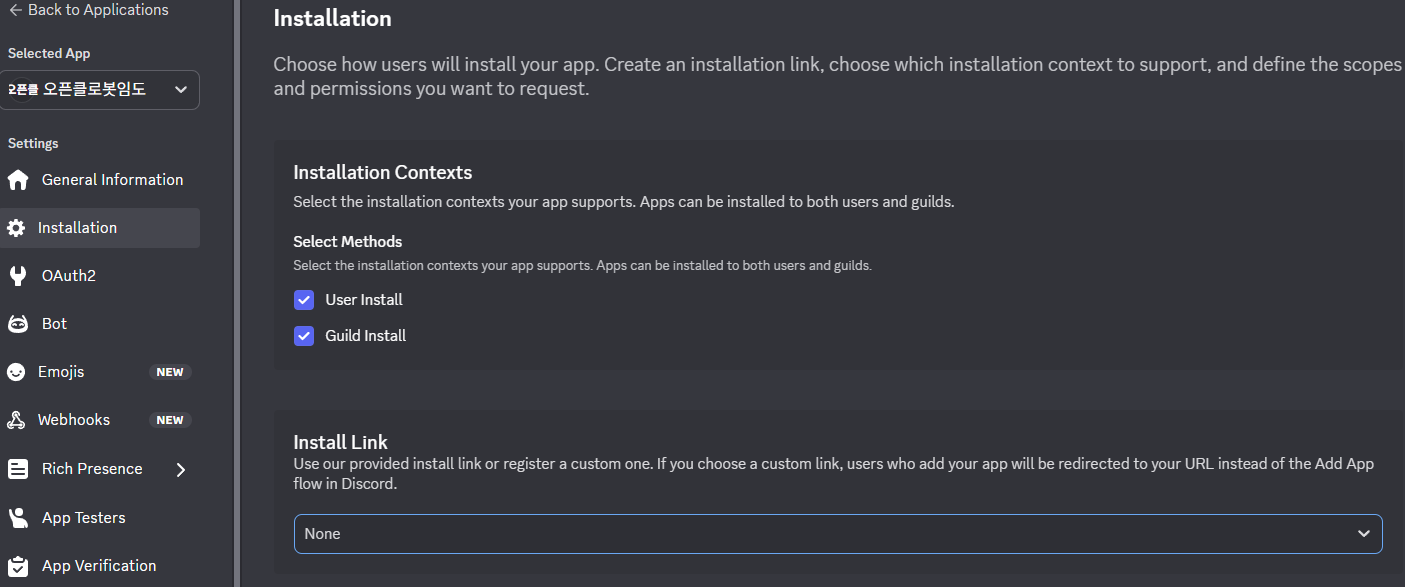Go back to Applications arrow link
1405x587 pixels.
(88, 10)
